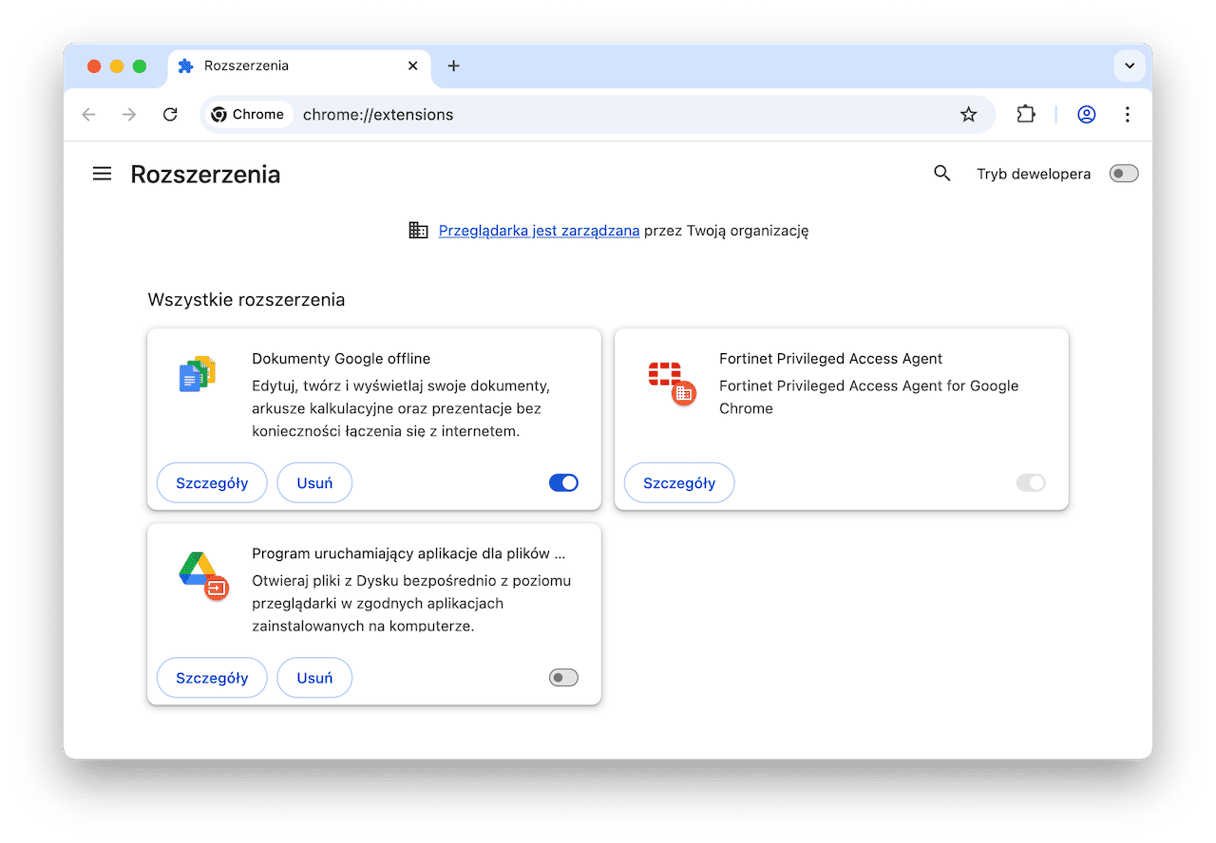Click the Dokumenty Google offline title

coord(341,359)
